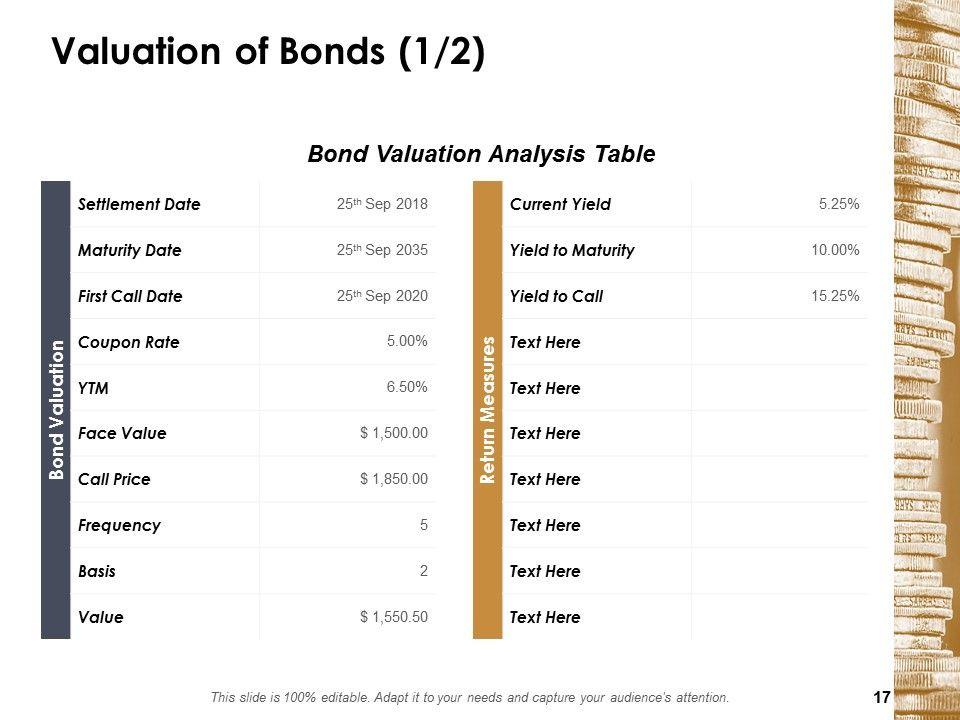Viewport: 960px width, 720px height.
Task: Click the Yield to Call value '15.25%'
Action: (836, 296)
